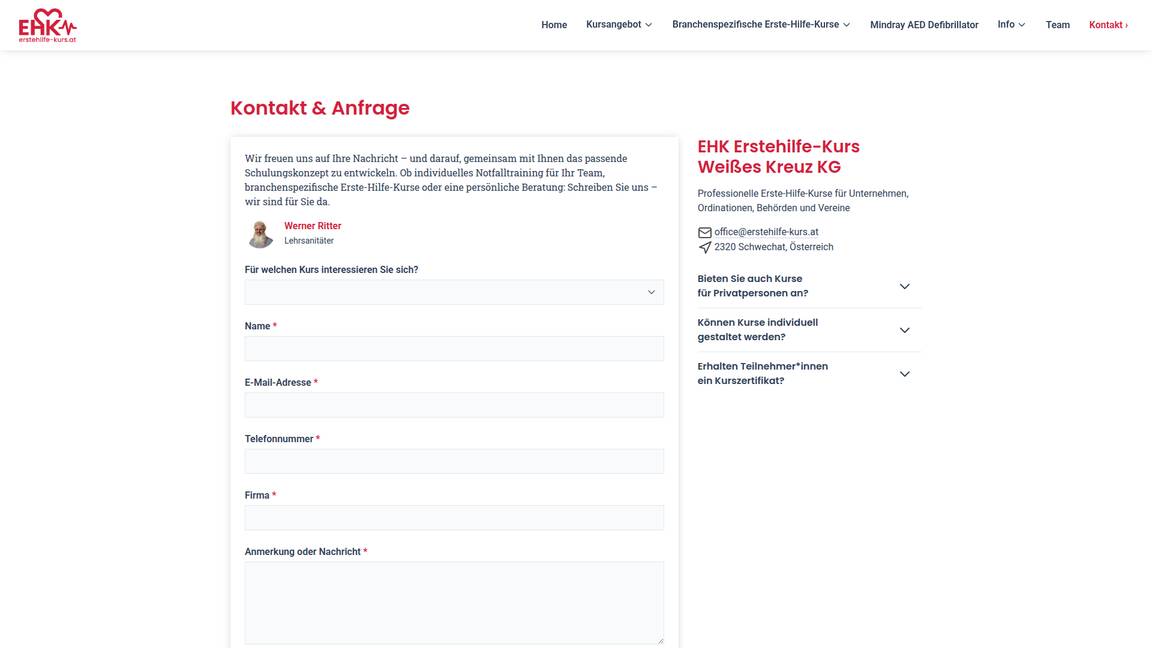Click the envelope email icon

(x=704, y=232)
